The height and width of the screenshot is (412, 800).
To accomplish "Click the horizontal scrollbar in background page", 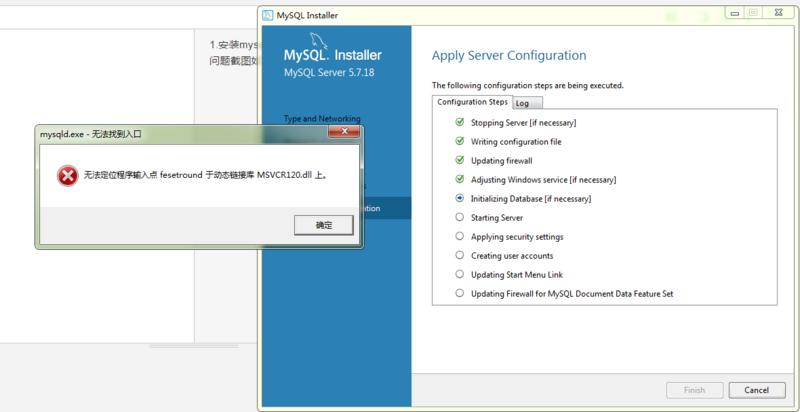I will click(x=194, y=346).
